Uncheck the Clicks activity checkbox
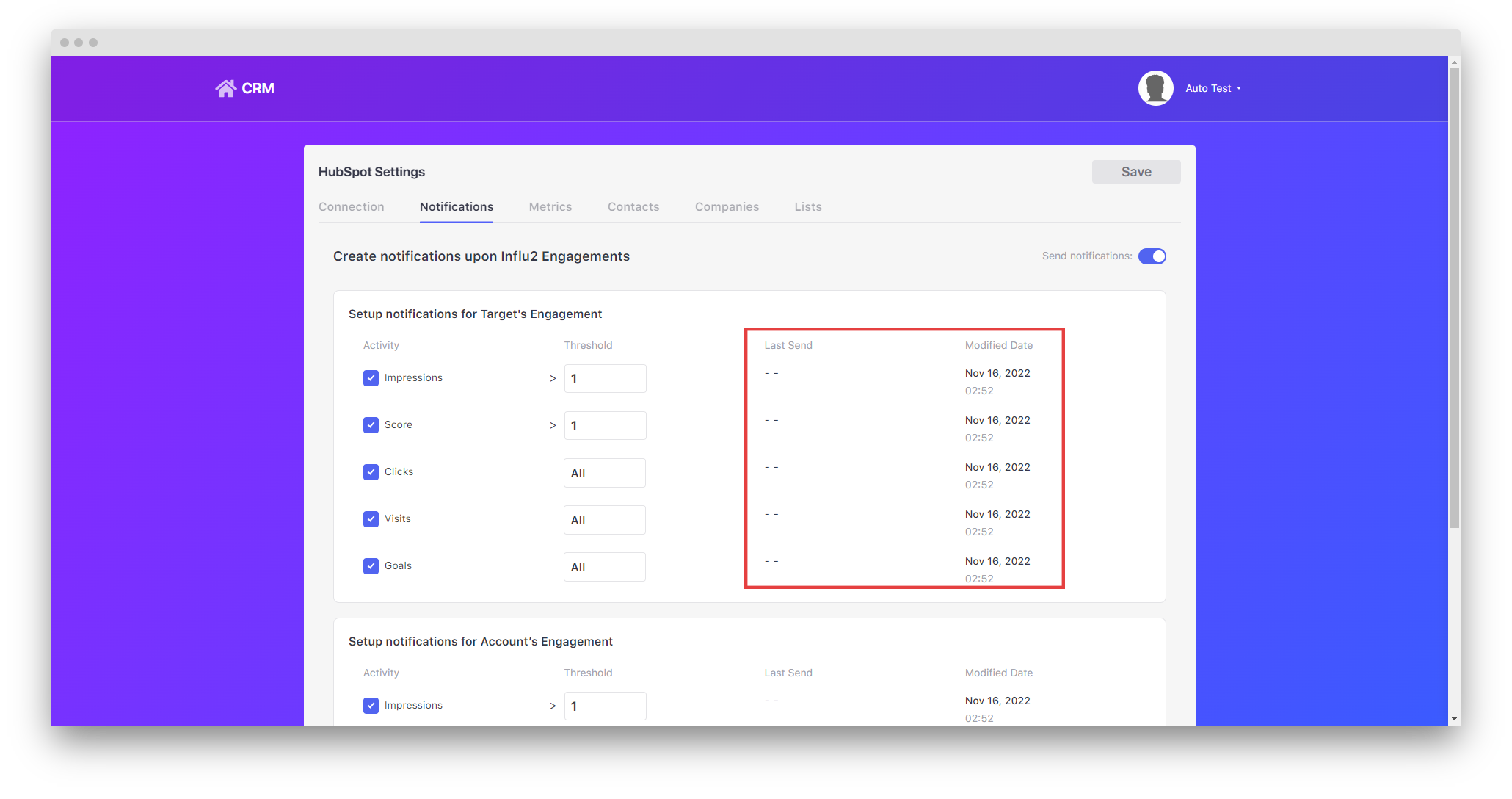 (x=371, y=471)
